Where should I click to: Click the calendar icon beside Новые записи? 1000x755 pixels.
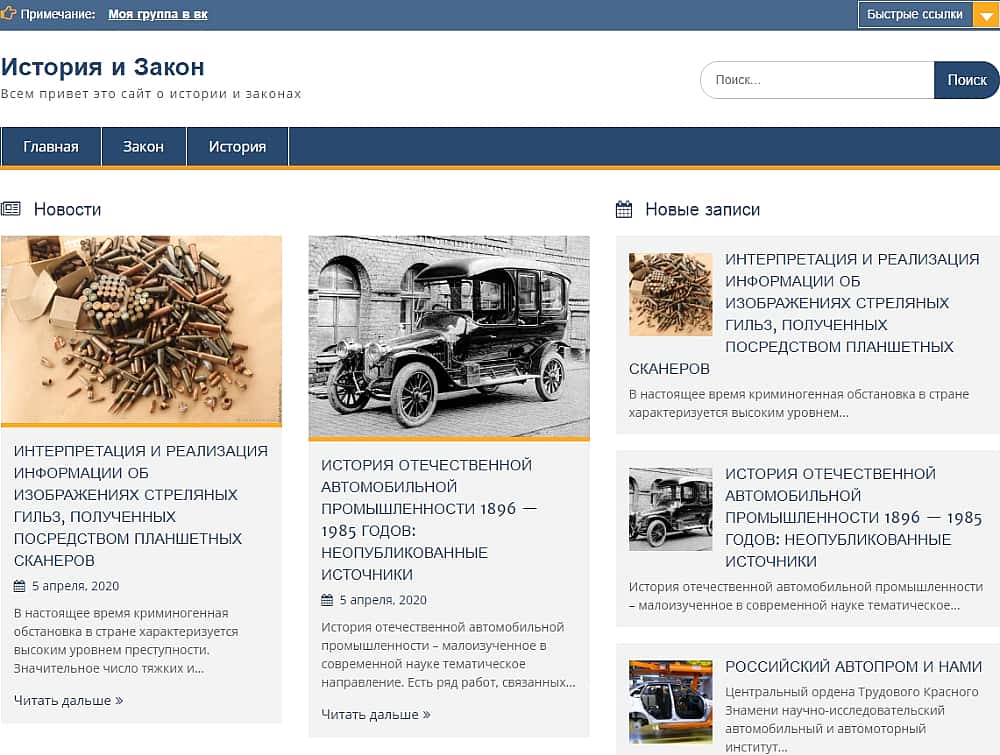click(x=624, y=210)
